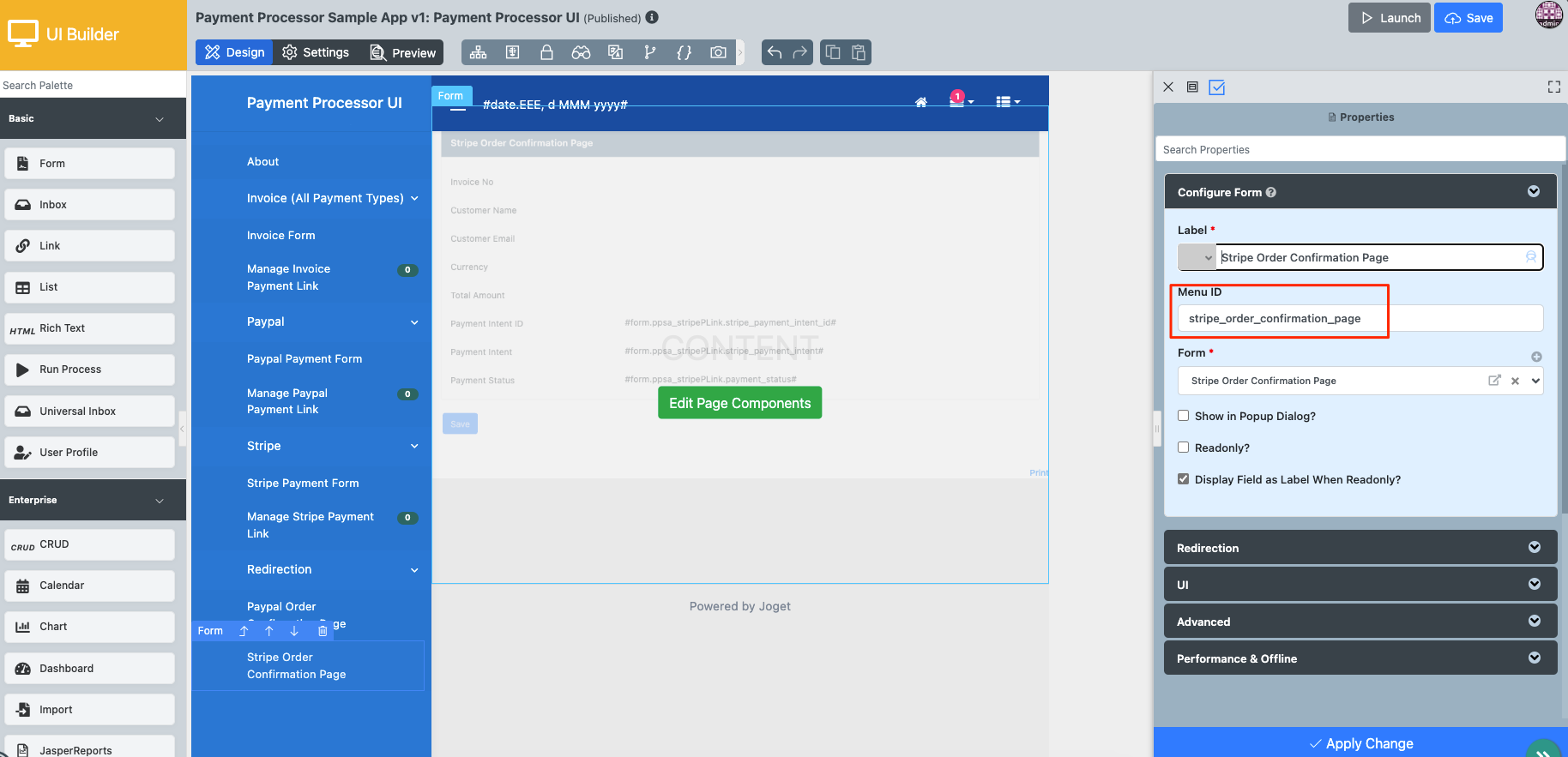Click the Launch button
1568x757 pixels.
[1390, 18]
